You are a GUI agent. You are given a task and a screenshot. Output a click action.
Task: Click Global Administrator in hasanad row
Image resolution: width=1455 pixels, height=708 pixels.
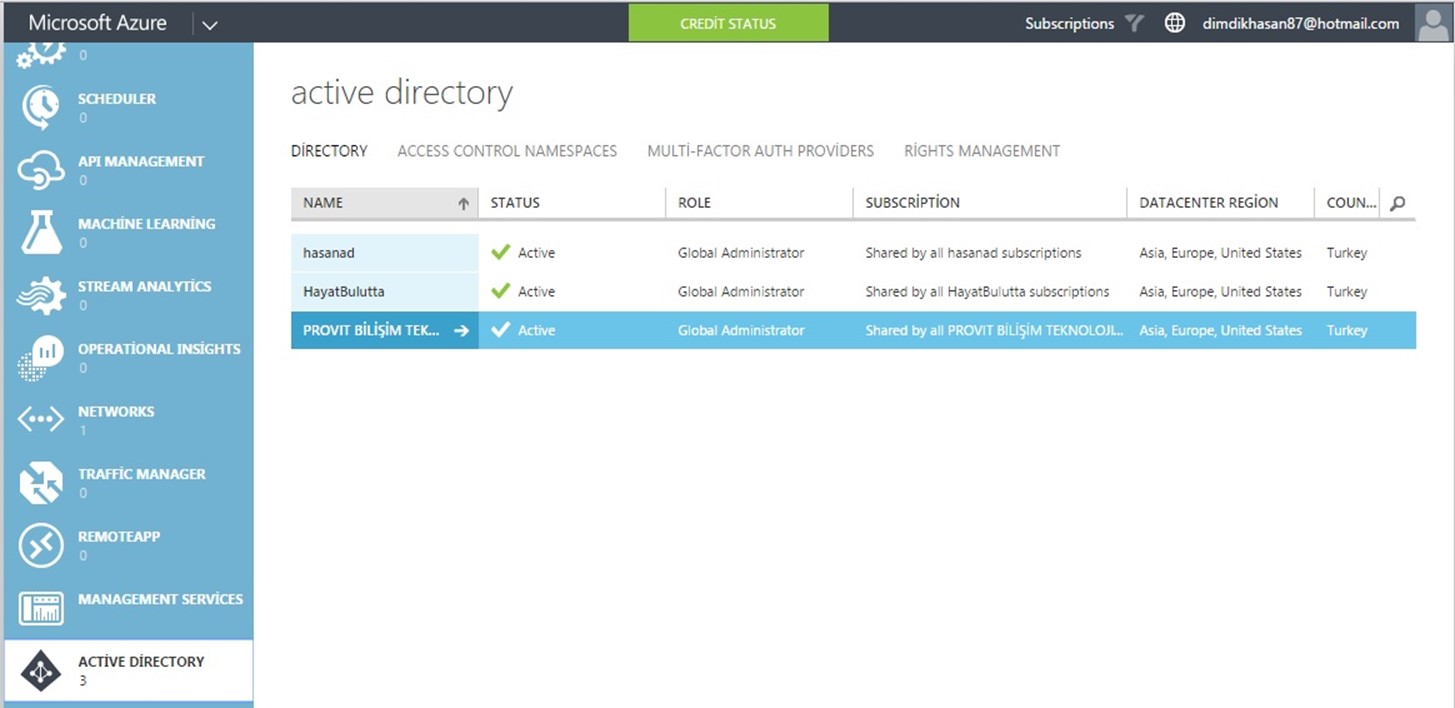click(741, 253)
